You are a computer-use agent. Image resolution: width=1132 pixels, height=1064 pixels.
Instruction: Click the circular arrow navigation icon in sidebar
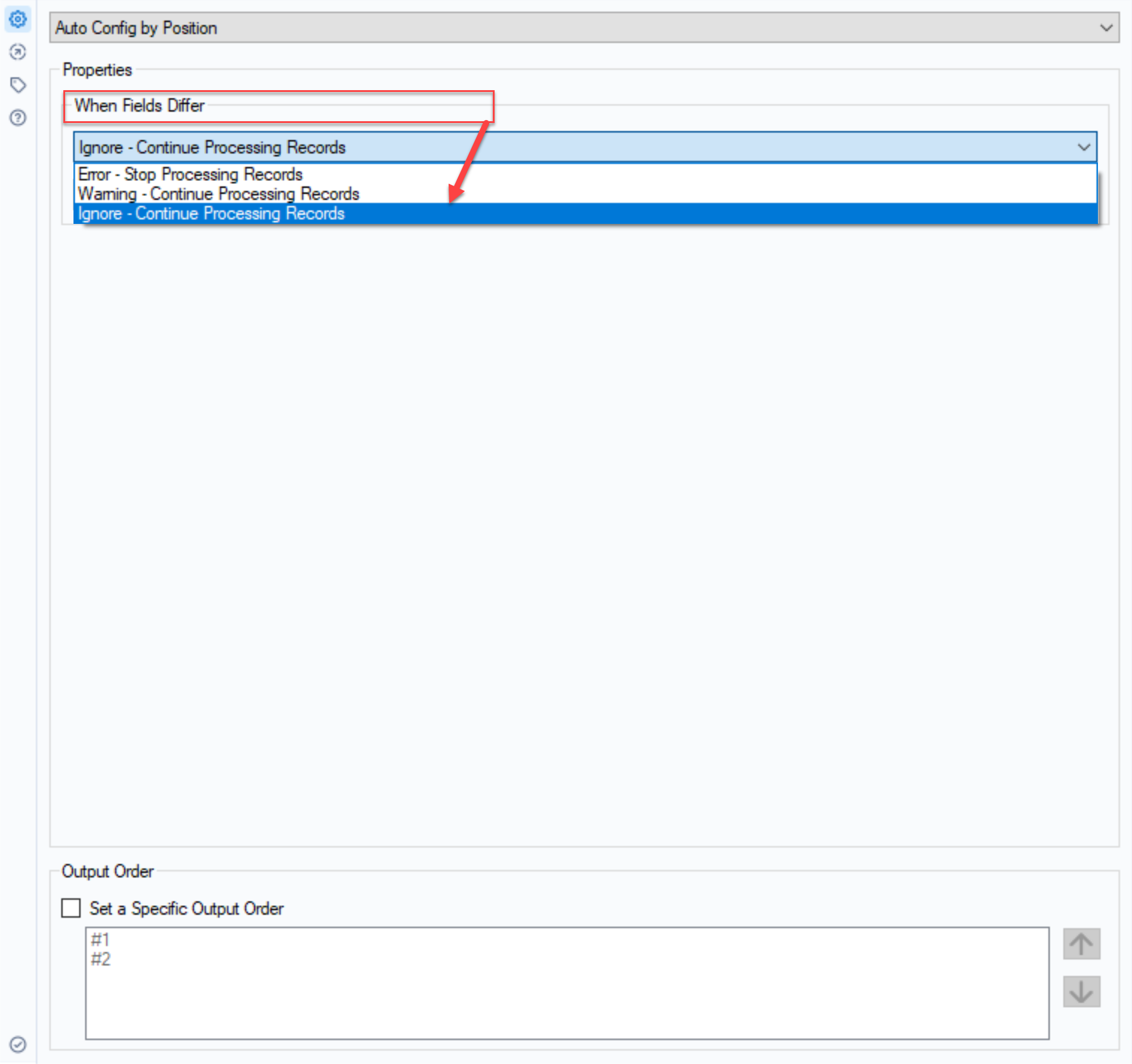[18, 53]
